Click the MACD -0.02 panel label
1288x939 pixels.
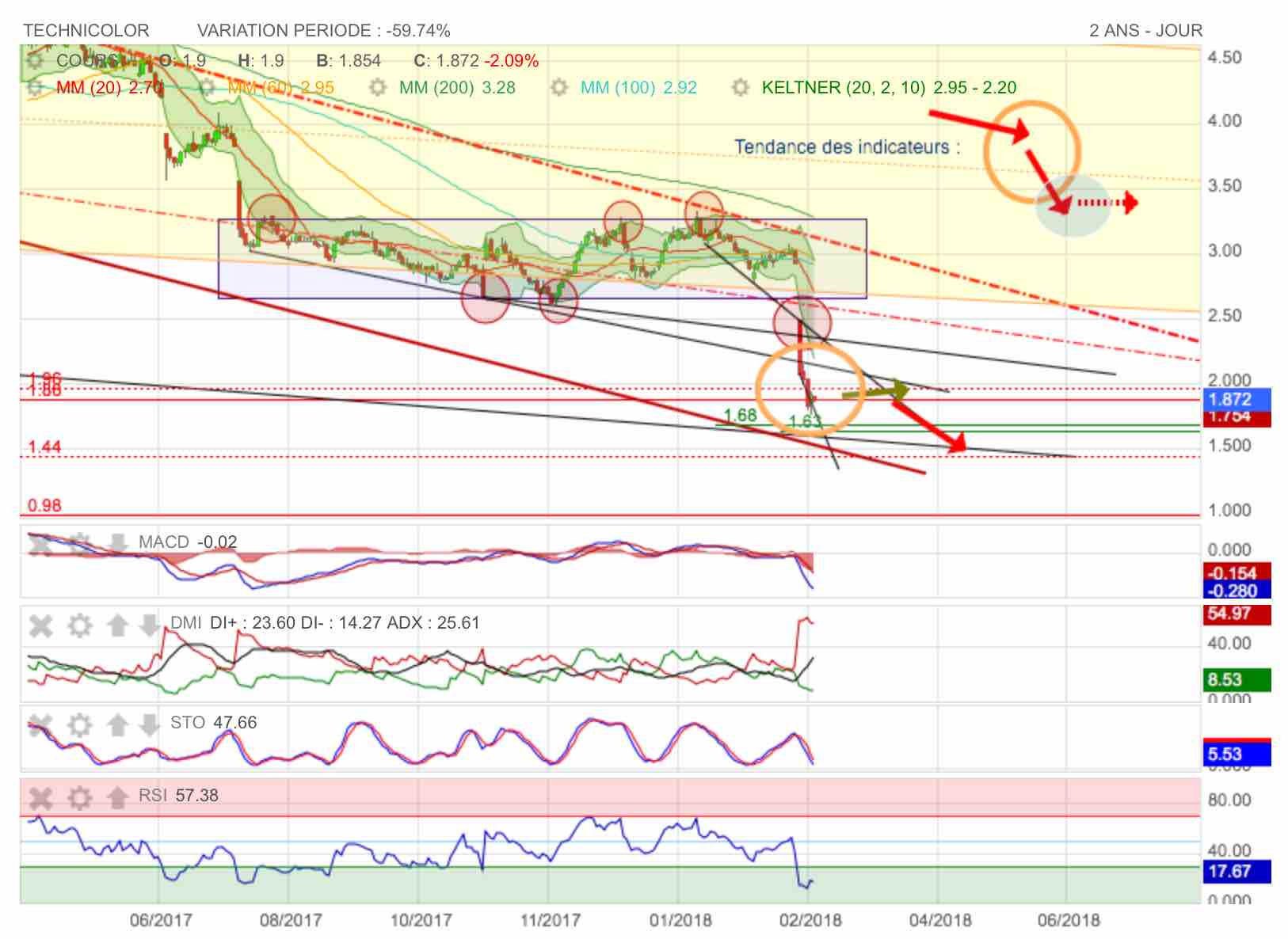coord(188,542)
